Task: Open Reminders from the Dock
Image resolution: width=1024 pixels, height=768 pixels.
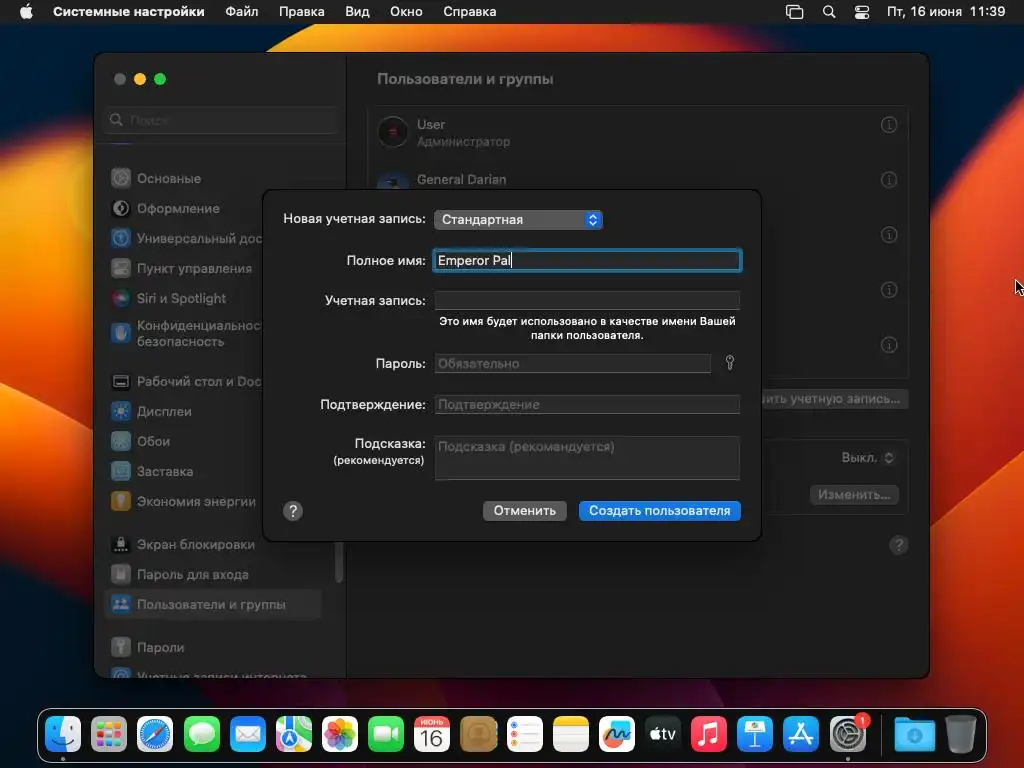Action: click(x=525, y=735)
